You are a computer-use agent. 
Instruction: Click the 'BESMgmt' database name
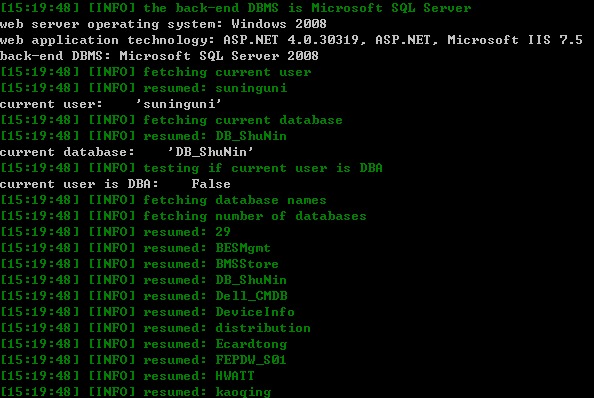coord(243,248)
